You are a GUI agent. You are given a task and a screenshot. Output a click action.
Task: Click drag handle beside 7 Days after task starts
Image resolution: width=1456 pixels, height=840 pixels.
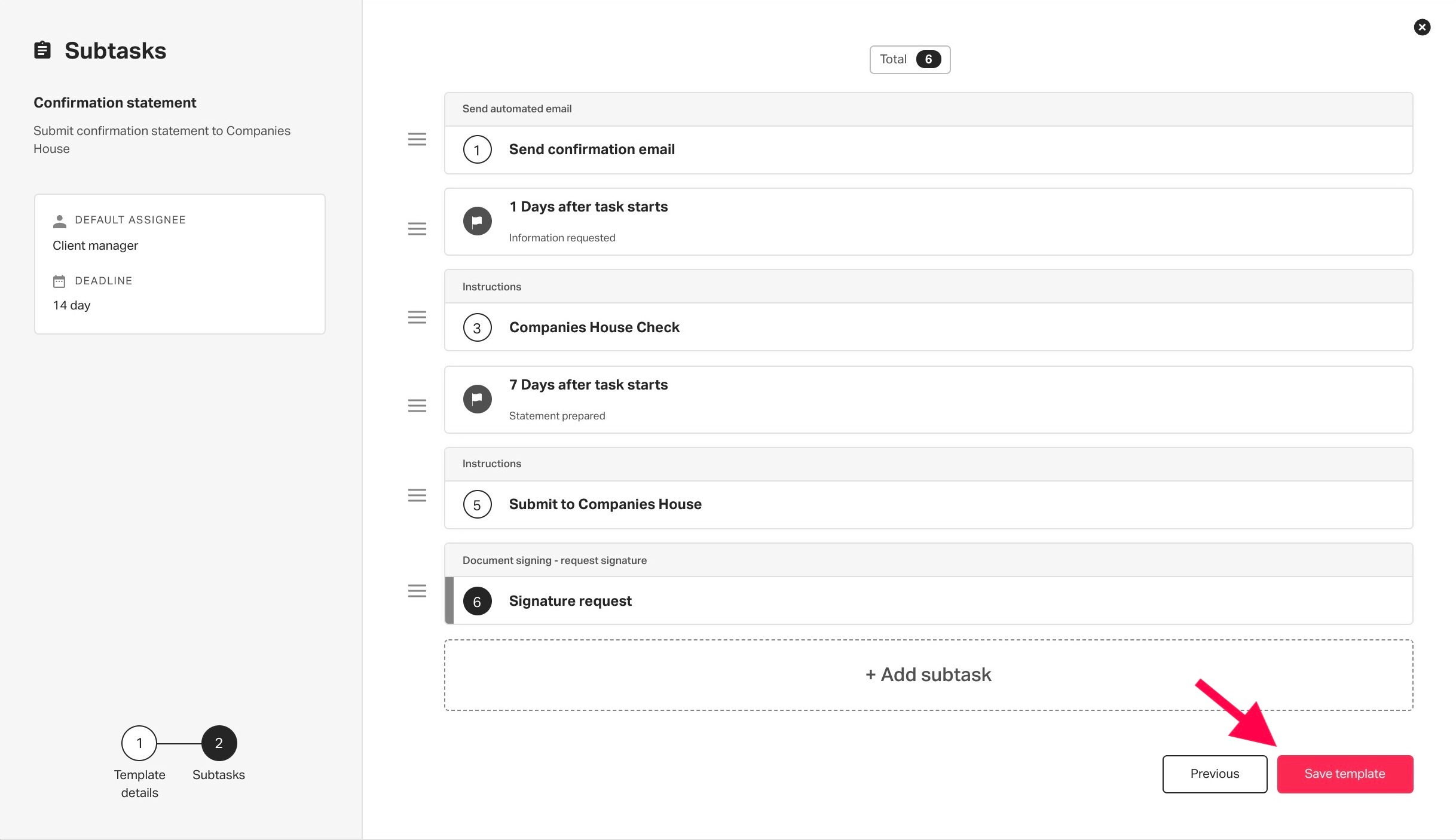coord(417,406)
